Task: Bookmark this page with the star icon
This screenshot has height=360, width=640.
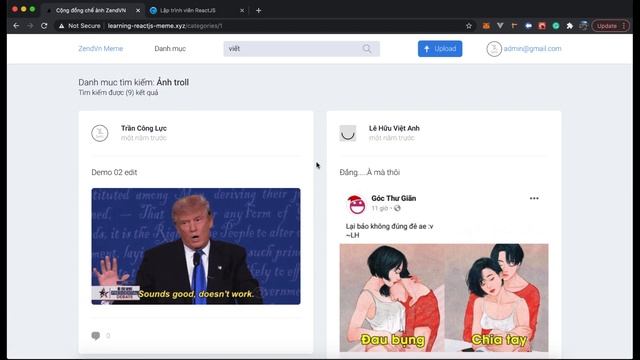Action: coord(469,26)
